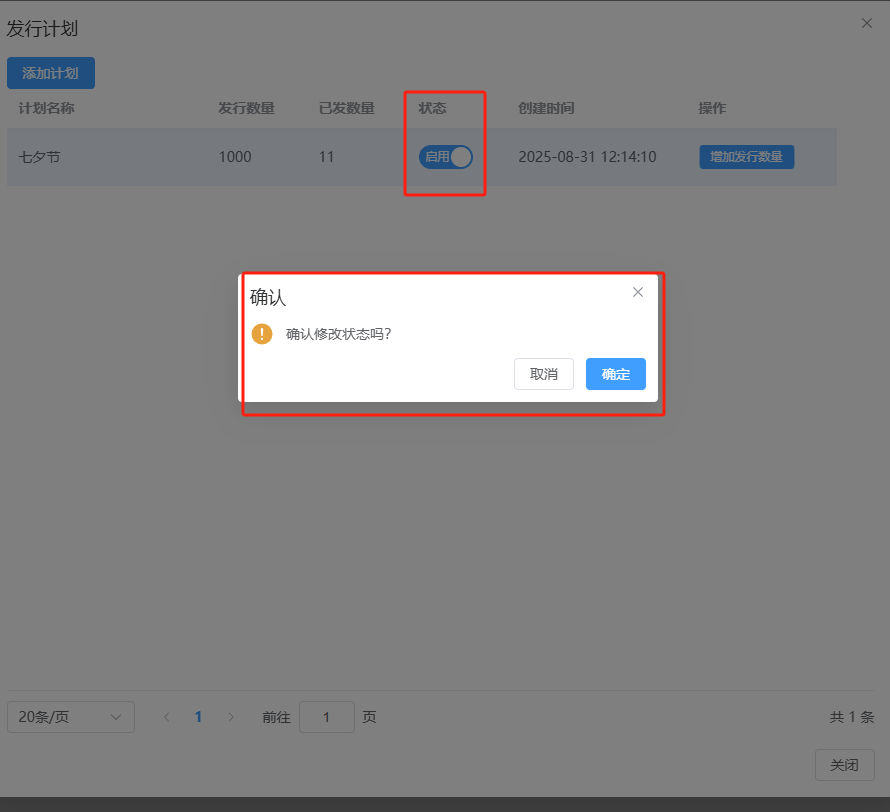Viewport: 890px width, 812px height.
Task: Toggle the 启用 status switch for 七夕节
Action: (445, 157)
